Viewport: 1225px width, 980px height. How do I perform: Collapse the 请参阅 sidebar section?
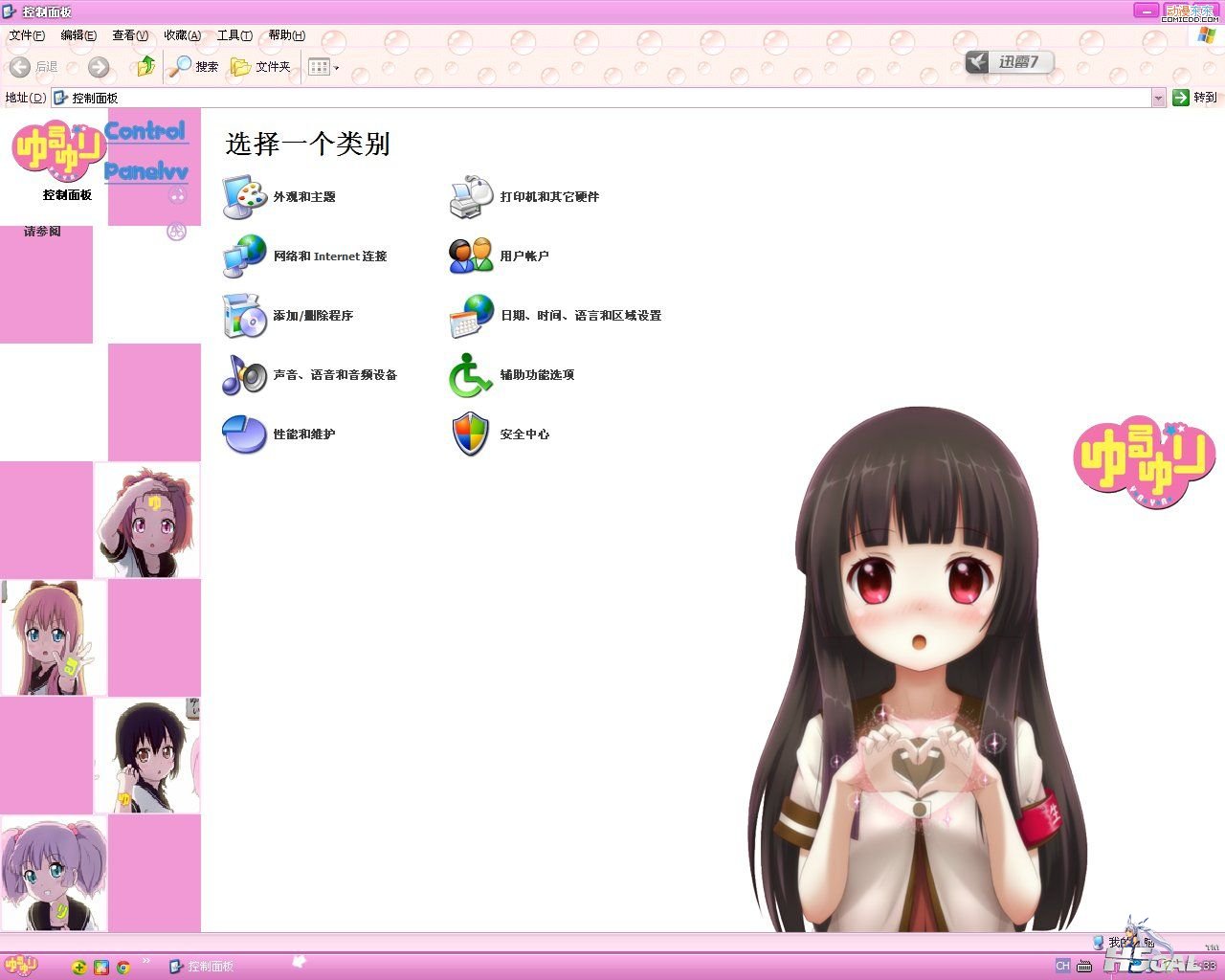coord(177,232)
